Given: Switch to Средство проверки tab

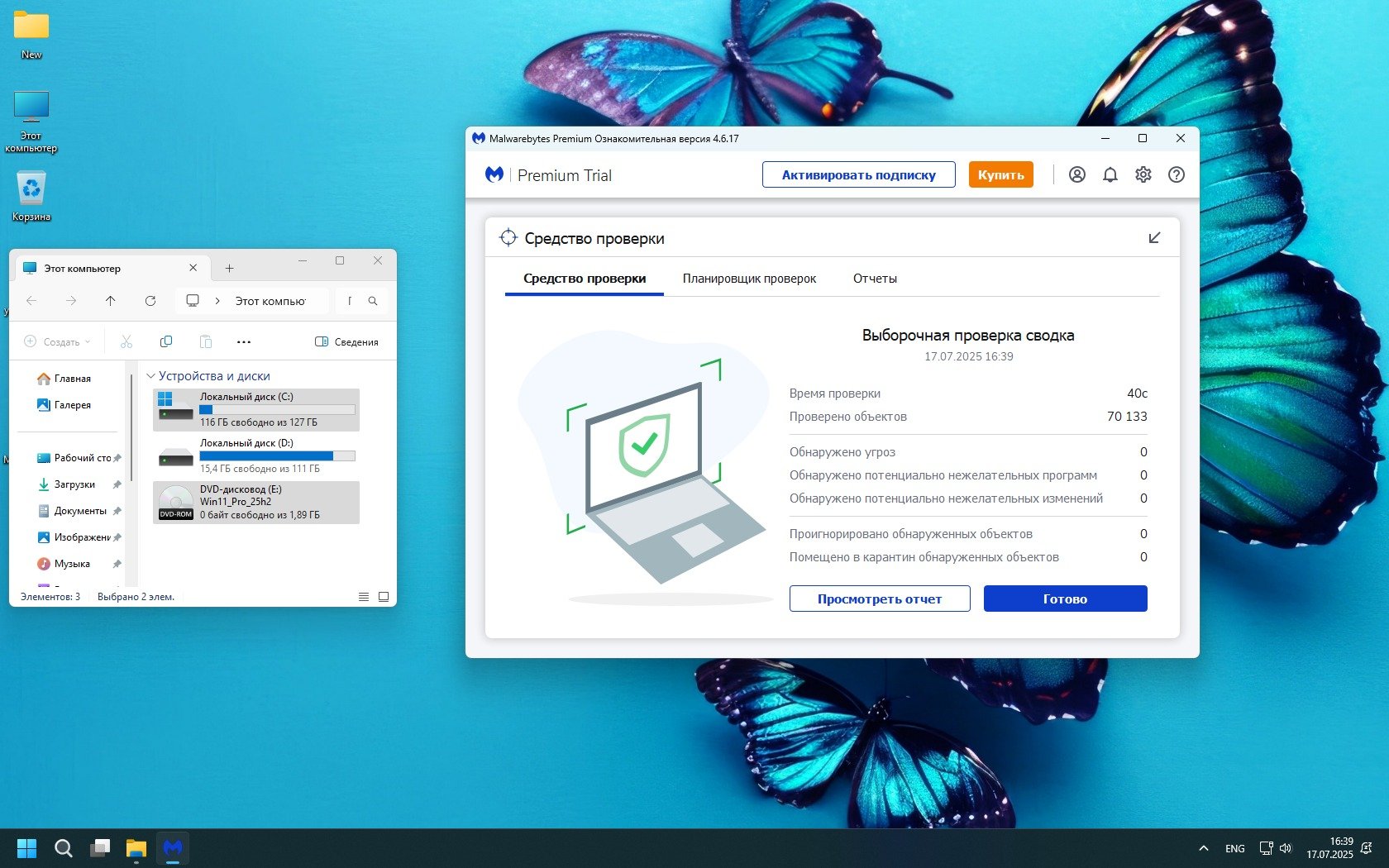Looking at the screenshot, I should [585, 279].
